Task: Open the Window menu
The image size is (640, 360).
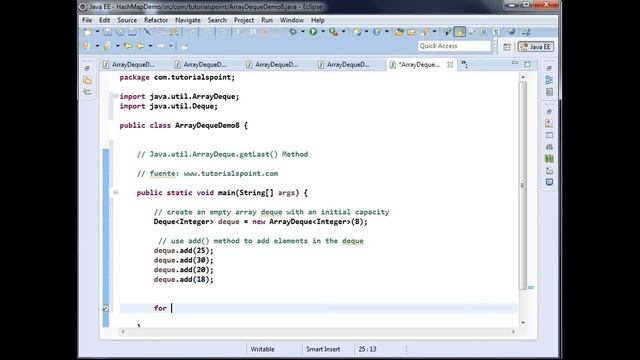Action: click(291, 20)
